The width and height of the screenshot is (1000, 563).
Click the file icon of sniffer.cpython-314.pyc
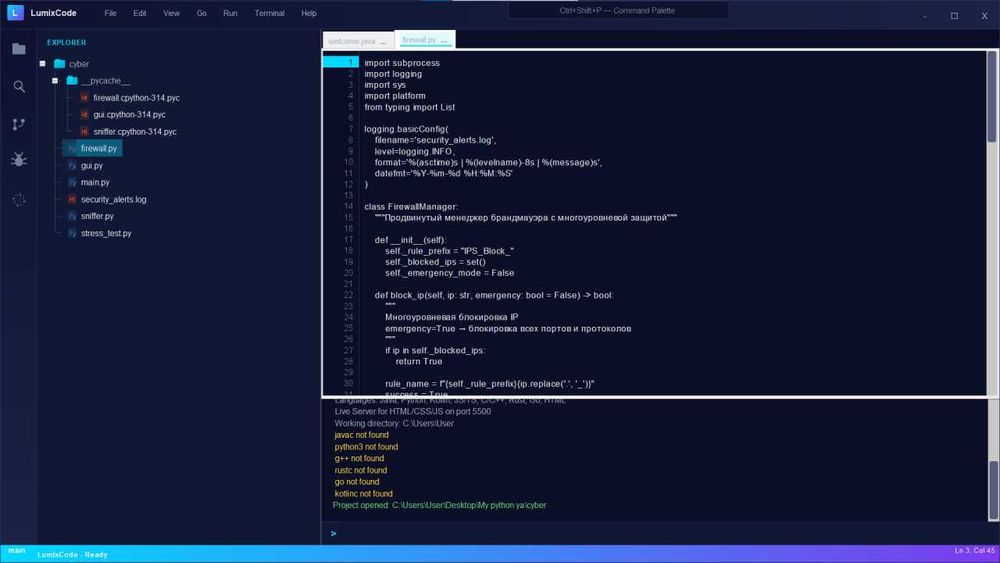[84, 131]
